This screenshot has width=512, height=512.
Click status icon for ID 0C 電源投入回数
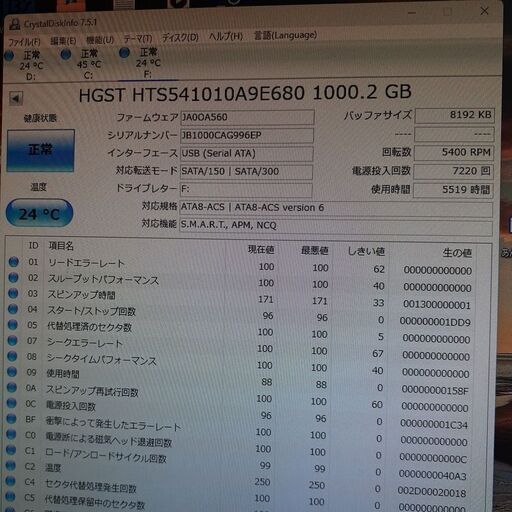[11, 403]
